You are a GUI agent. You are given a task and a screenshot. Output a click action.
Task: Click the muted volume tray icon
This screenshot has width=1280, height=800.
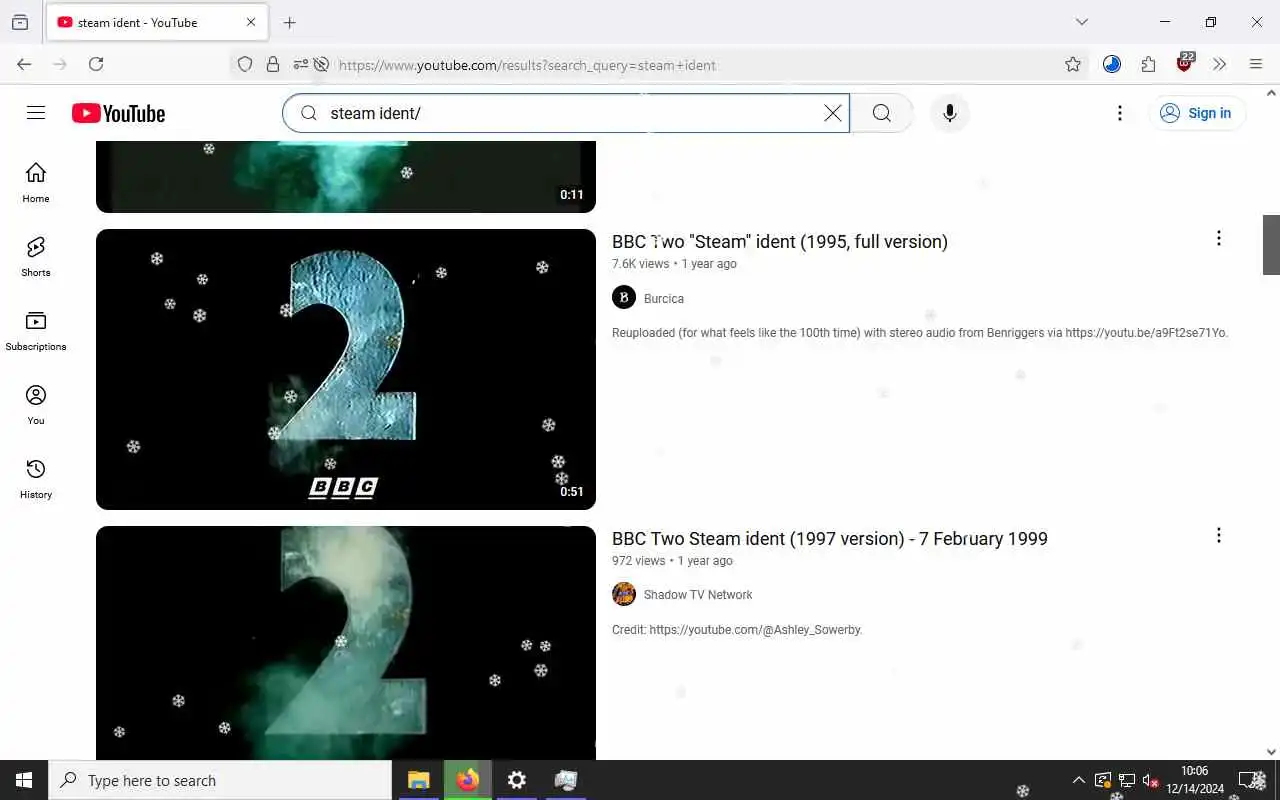coord(1150,781)
